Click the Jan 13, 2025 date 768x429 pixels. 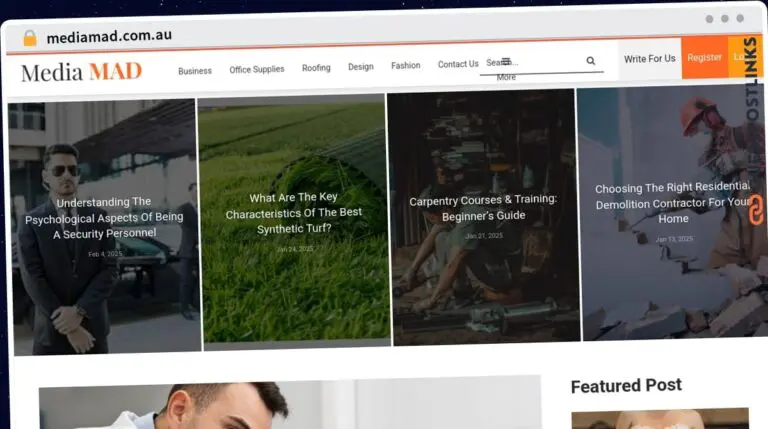coord(674,239)
